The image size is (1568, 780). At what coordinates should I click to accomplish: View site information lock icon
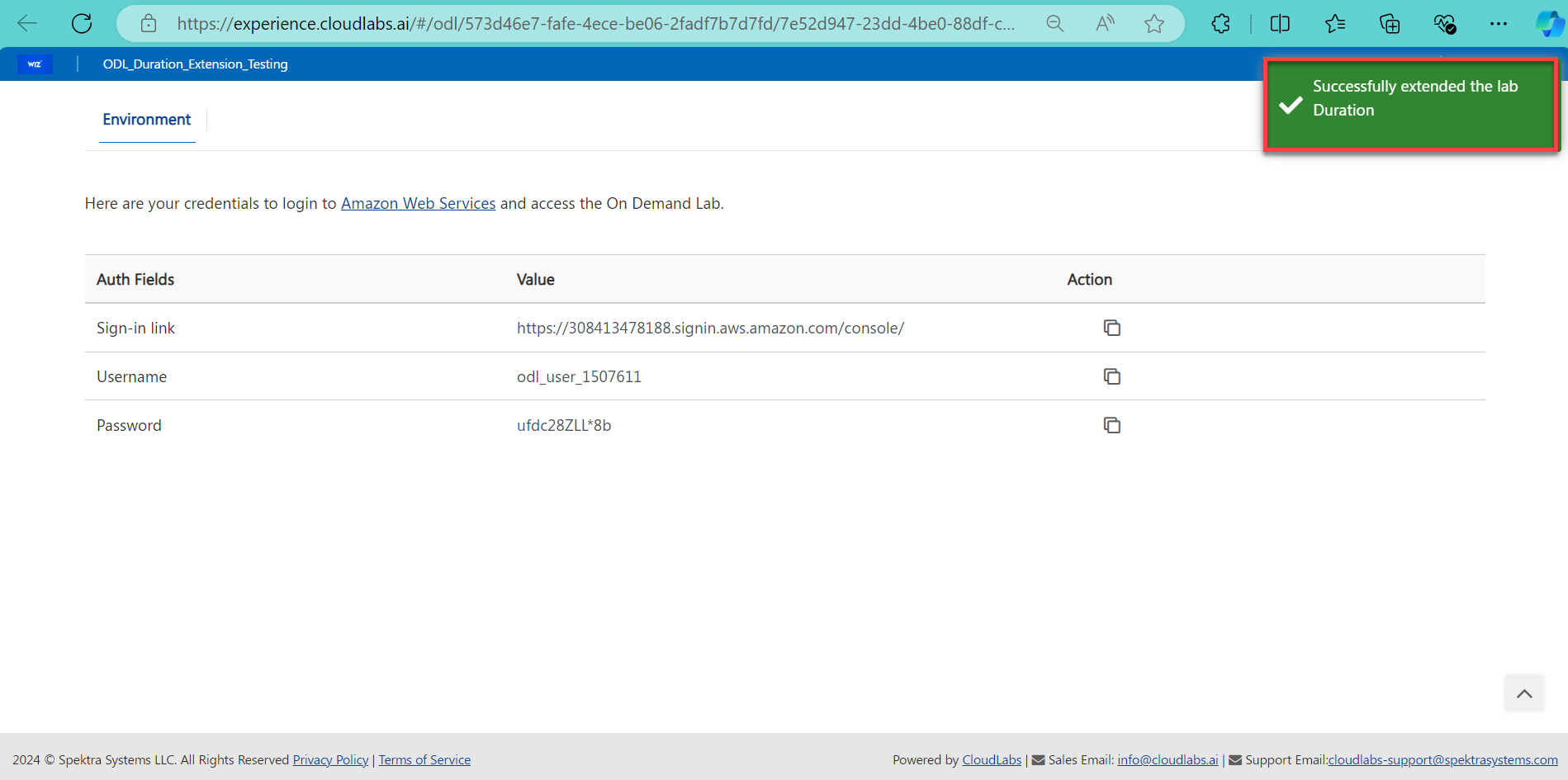149,24
